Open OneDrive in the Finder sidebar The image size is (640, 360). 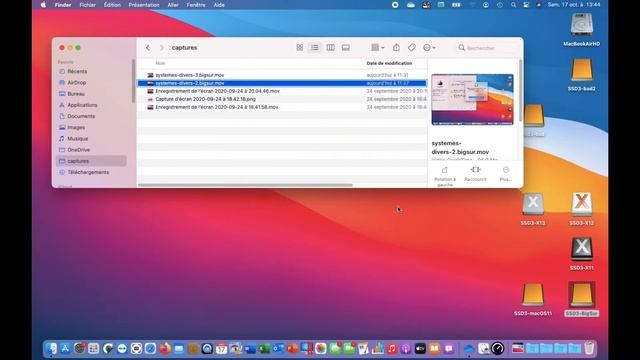click(78, 150)
